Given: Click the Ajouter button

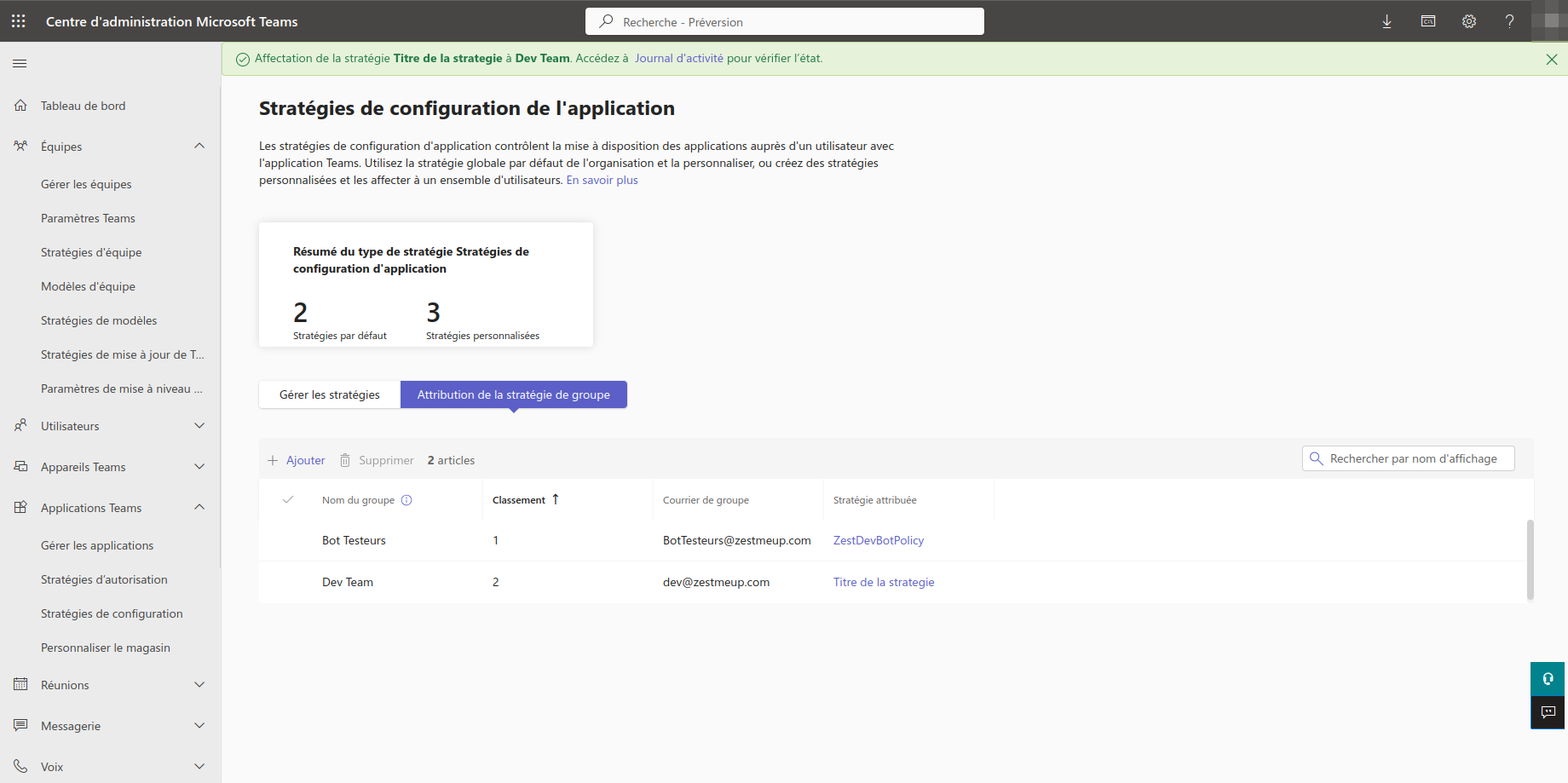Looking at the screenshot, I should [297, 460].
